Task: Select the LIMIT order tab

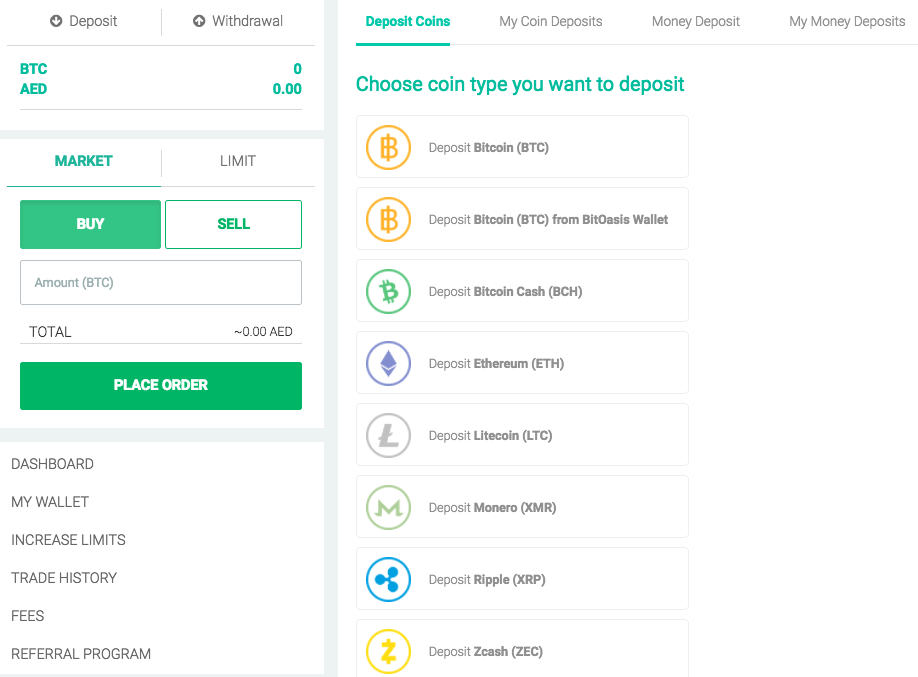Action: [x=238, y=161]
